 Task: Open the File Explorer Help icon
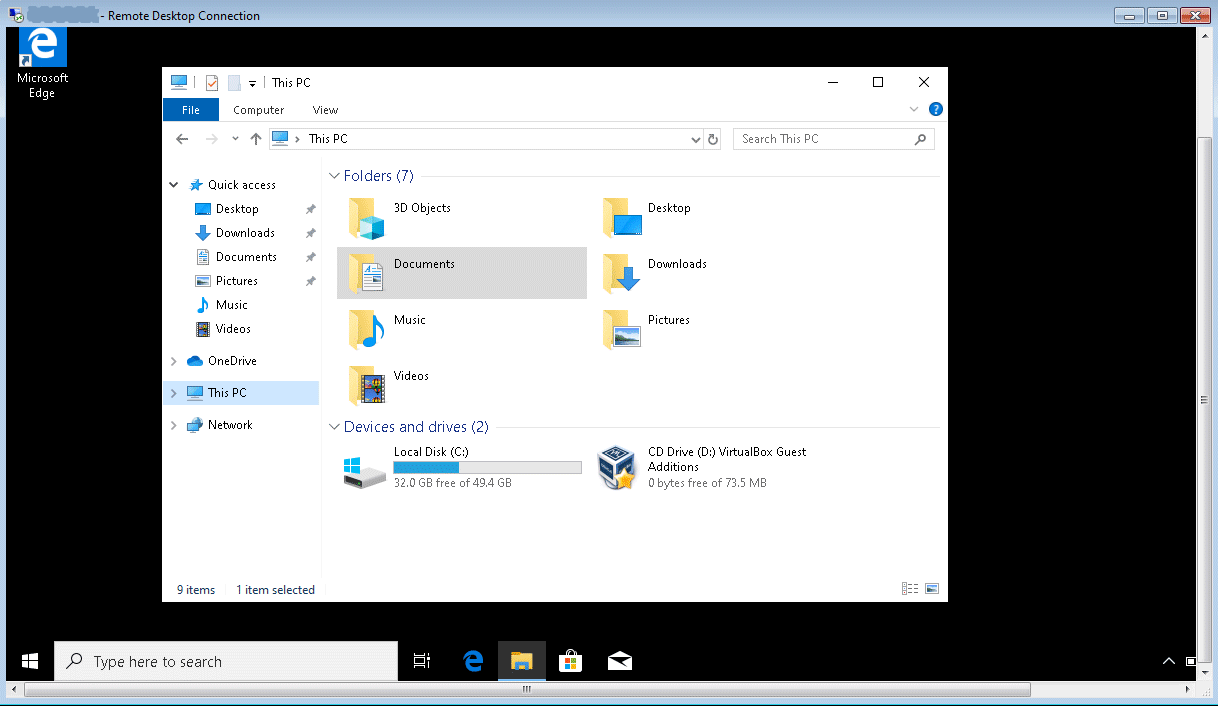936,110
